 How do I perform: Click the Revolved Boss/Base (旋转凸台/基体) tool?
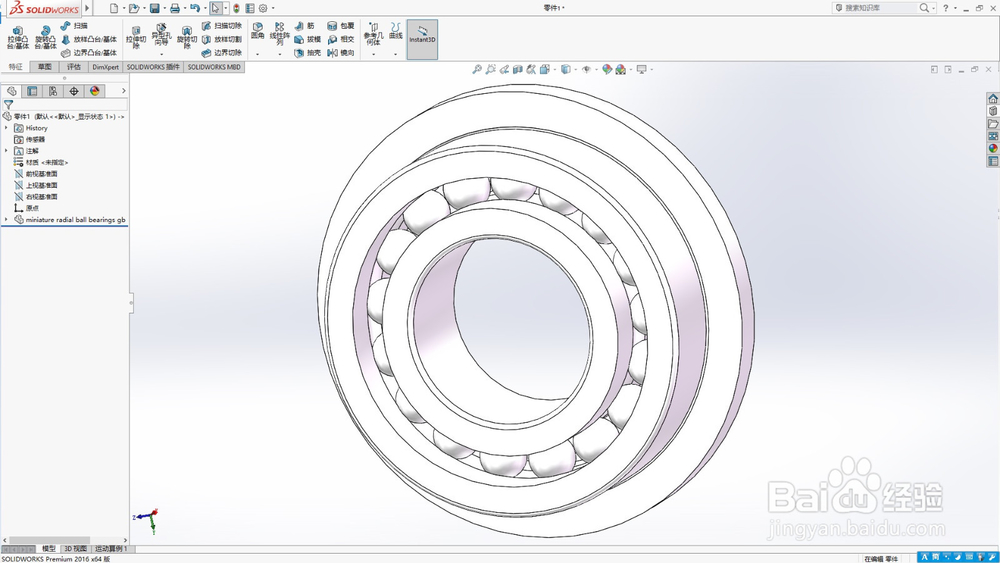pyautogui.click(x=45, y=38)
